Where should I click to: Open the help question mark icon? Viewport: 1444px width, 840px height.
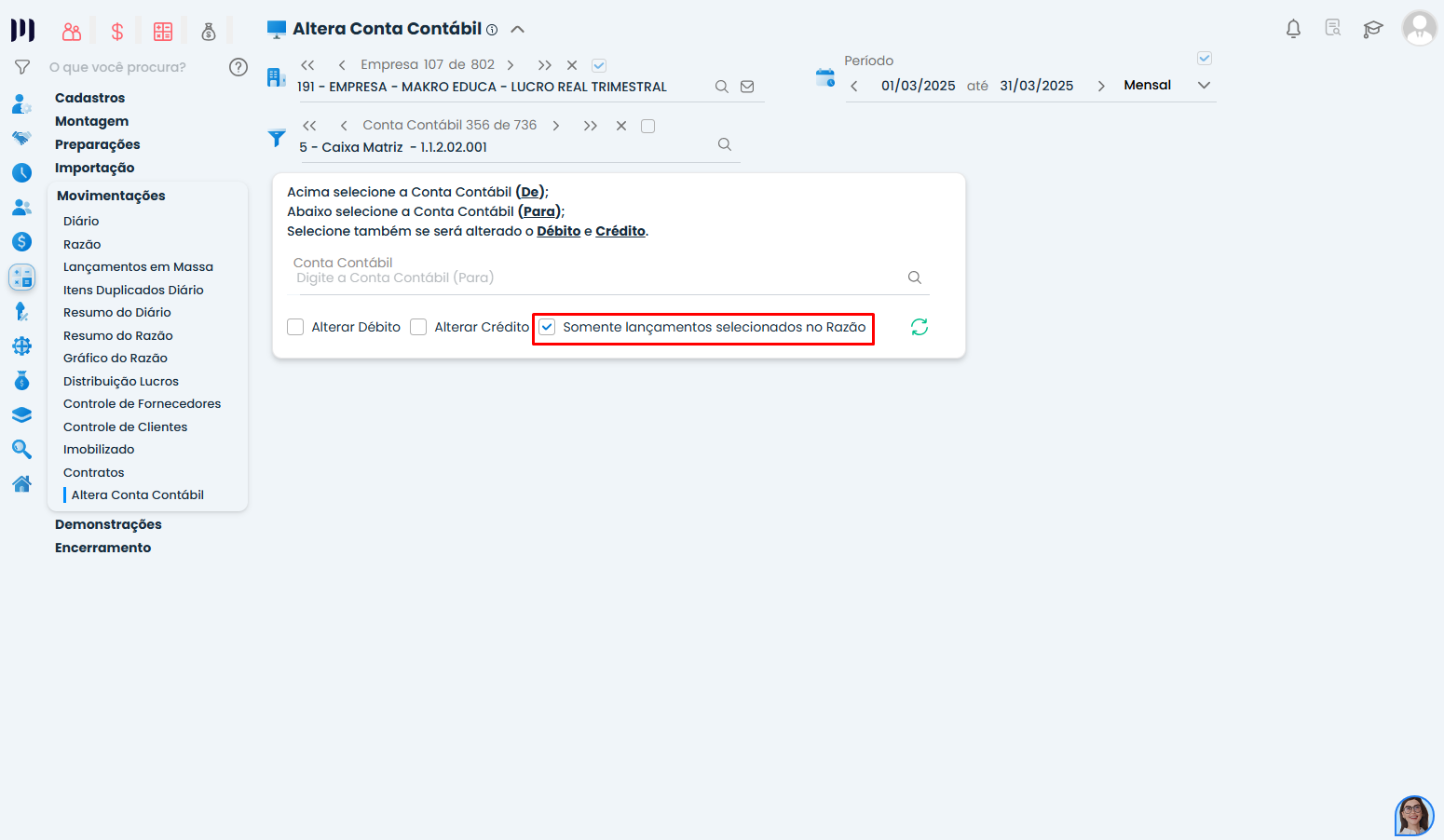pos(238,67)
